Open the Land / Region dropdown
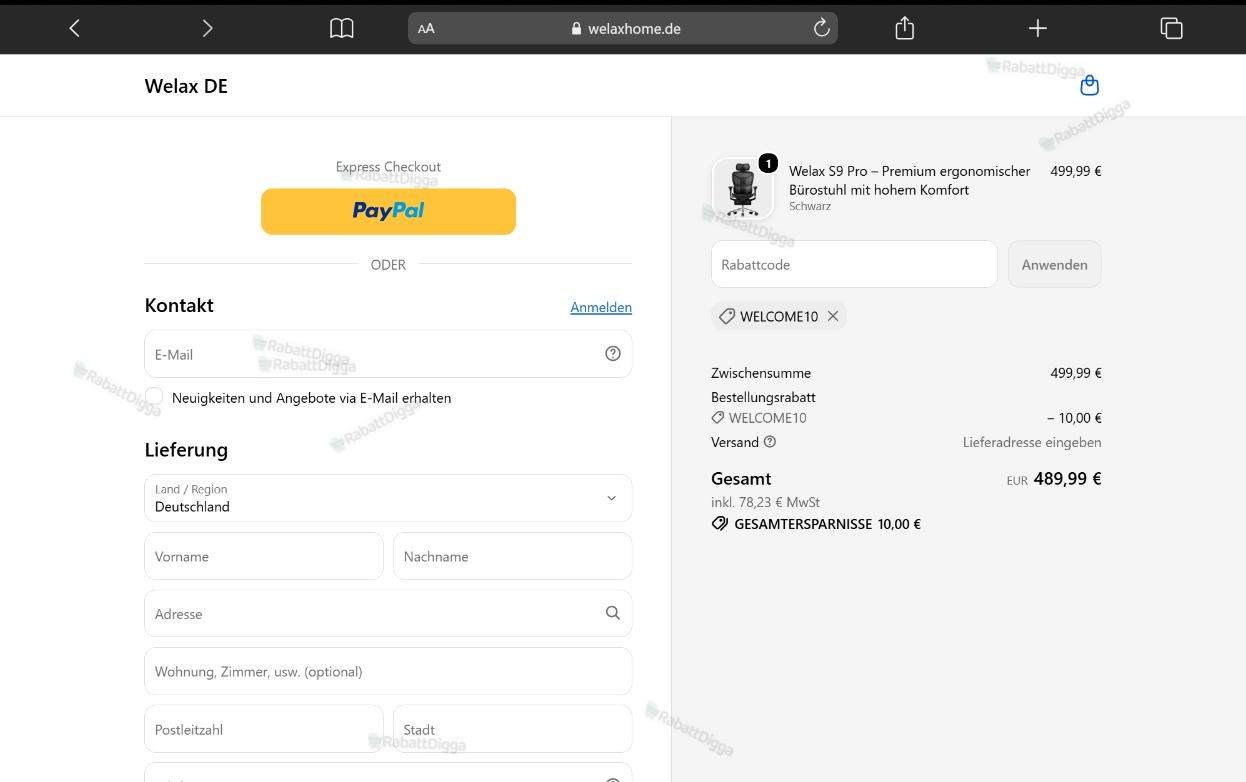 coord(388,498)
